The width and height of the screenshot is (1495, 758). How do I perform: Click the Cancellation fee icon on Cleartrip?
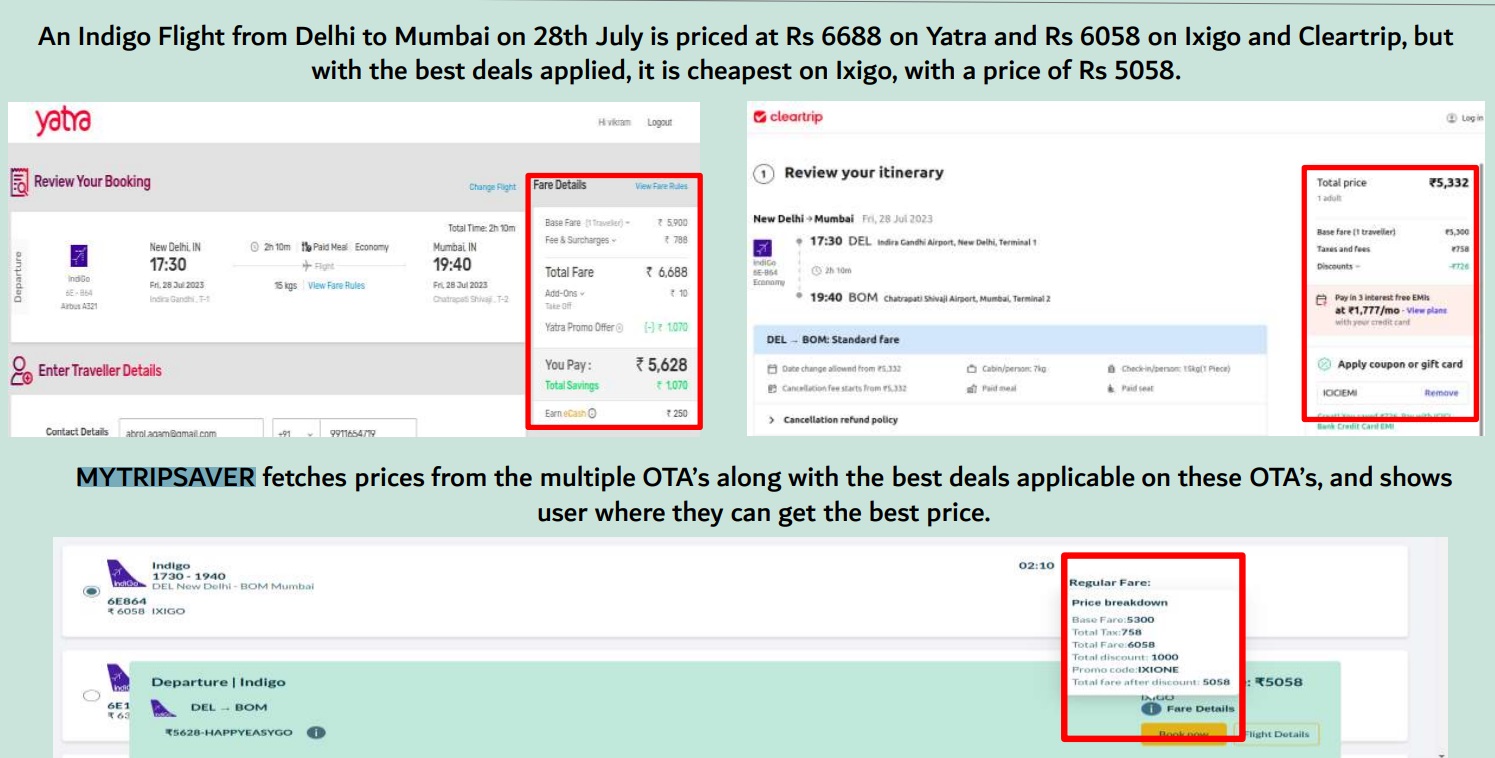(772, 388)
